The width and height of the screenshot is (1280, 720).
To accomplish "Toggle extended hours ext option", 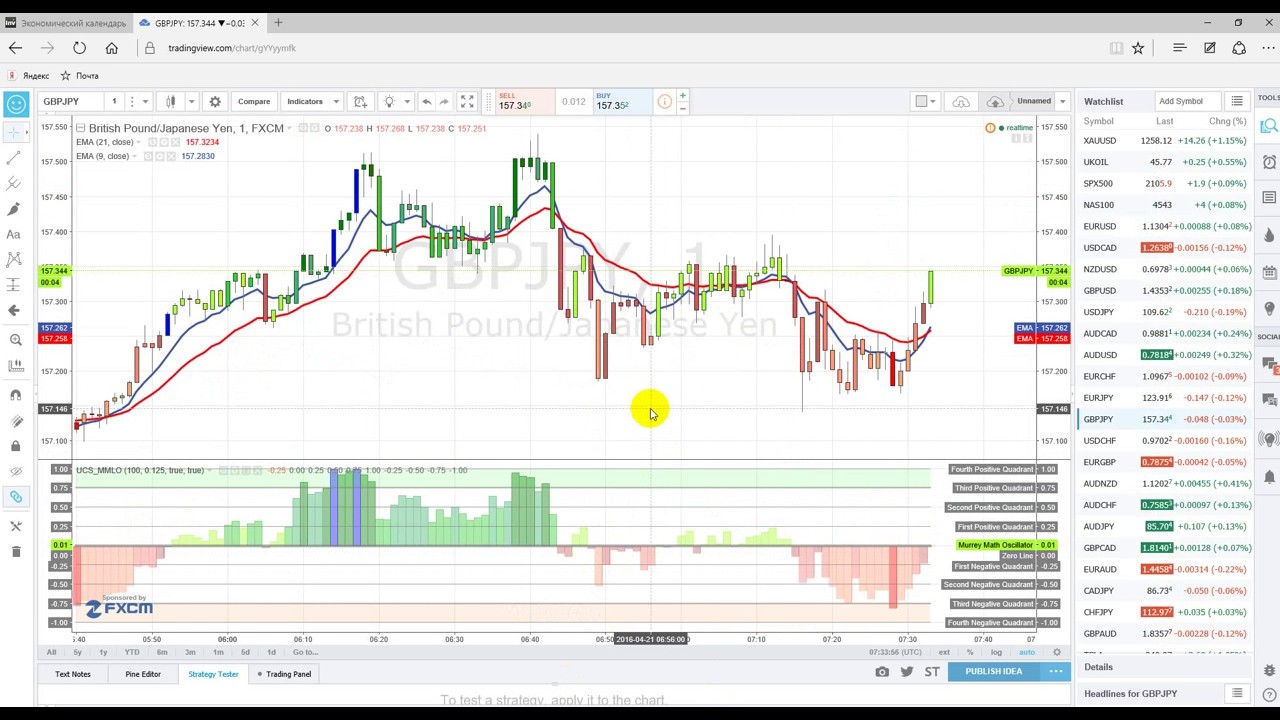I will point(942,652).
